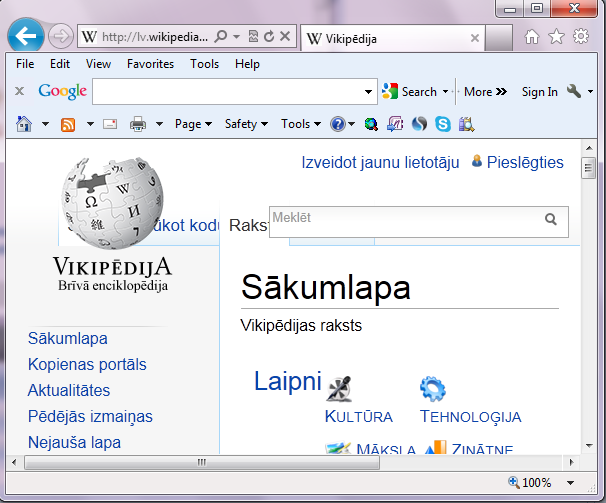The width and height of the screenshot is (606, 503).
Task: Open Pēdējās izmaiņas sidebar link
Action: pyautogui.click(x=90, y=416)
